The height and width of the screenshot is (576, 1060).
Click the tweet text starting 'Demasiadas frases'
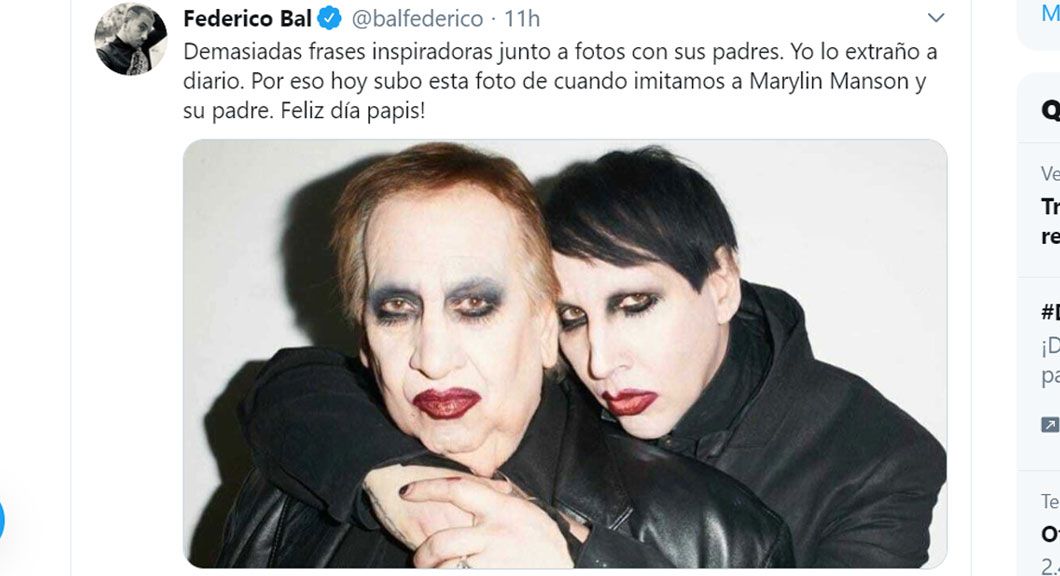coord(560,80)
